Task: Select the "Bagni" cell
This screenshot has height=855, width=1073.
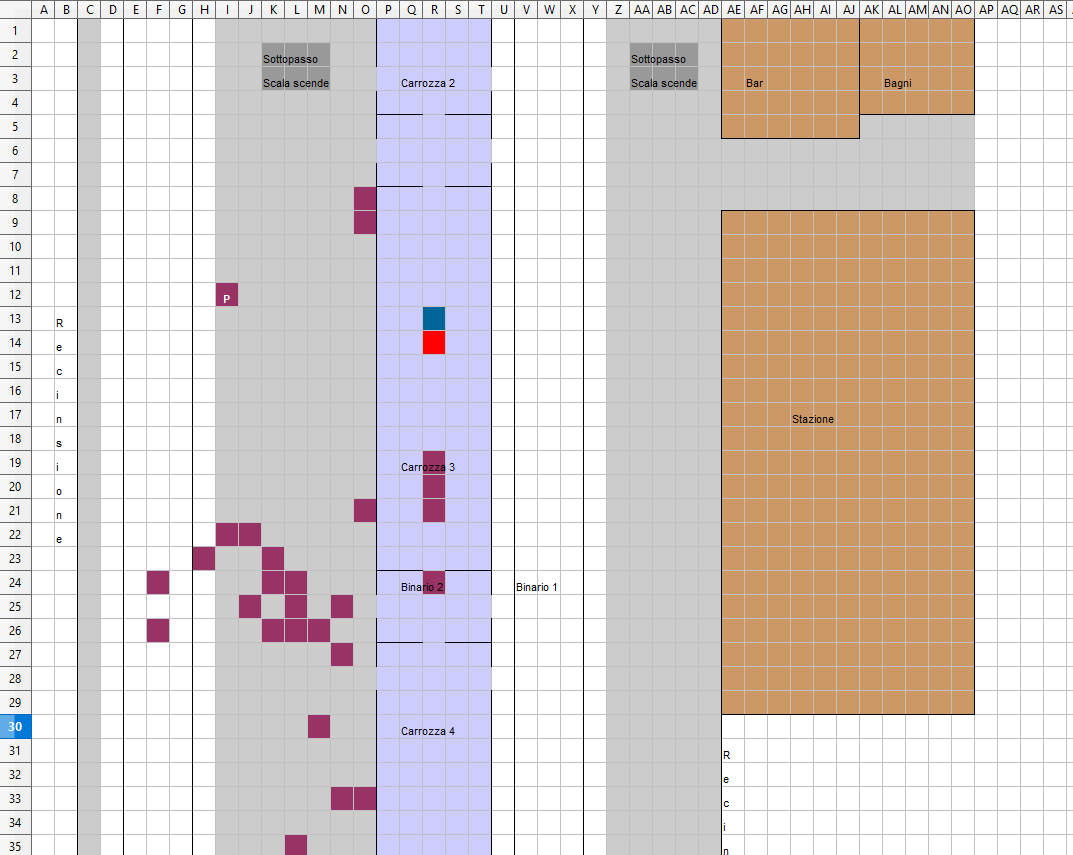Action: point(897,83)
